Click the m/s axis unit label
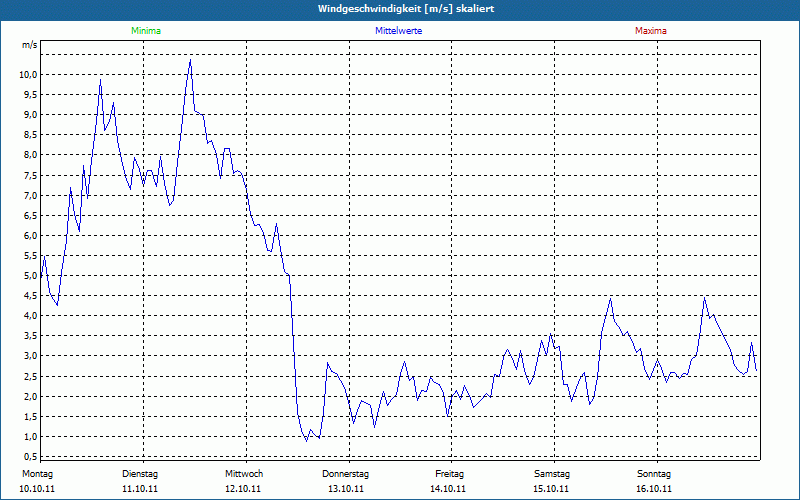 [30, 45]
